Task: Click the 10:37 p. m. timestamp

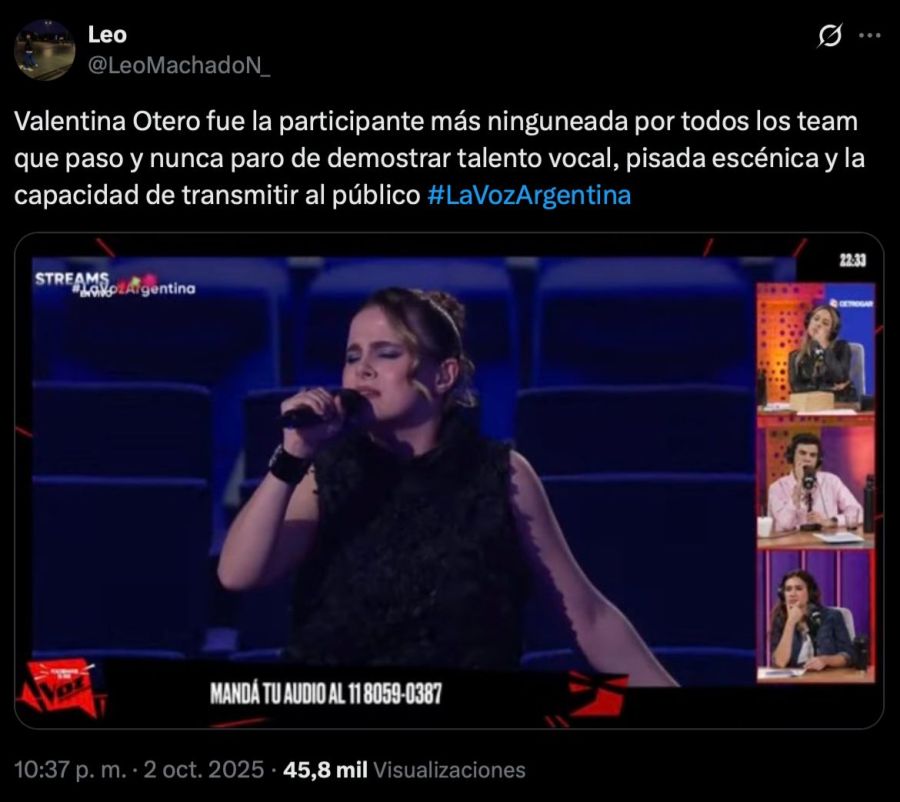Action: 70,770
